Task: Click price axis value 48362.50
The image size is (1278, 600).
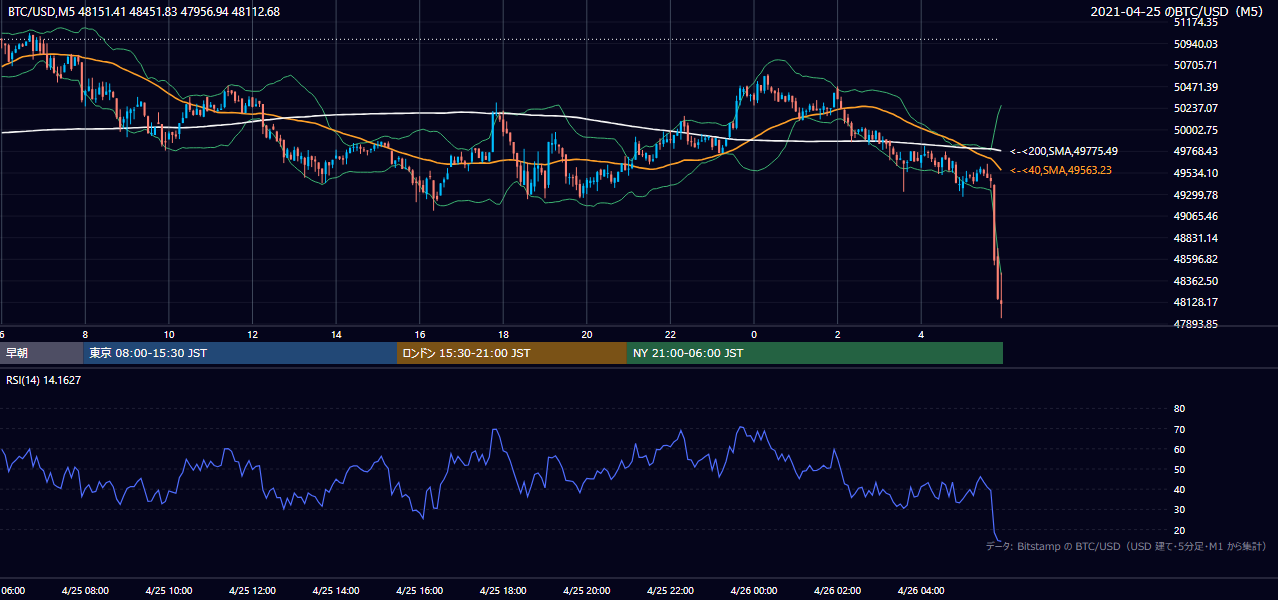Action: click(1196, 281)
